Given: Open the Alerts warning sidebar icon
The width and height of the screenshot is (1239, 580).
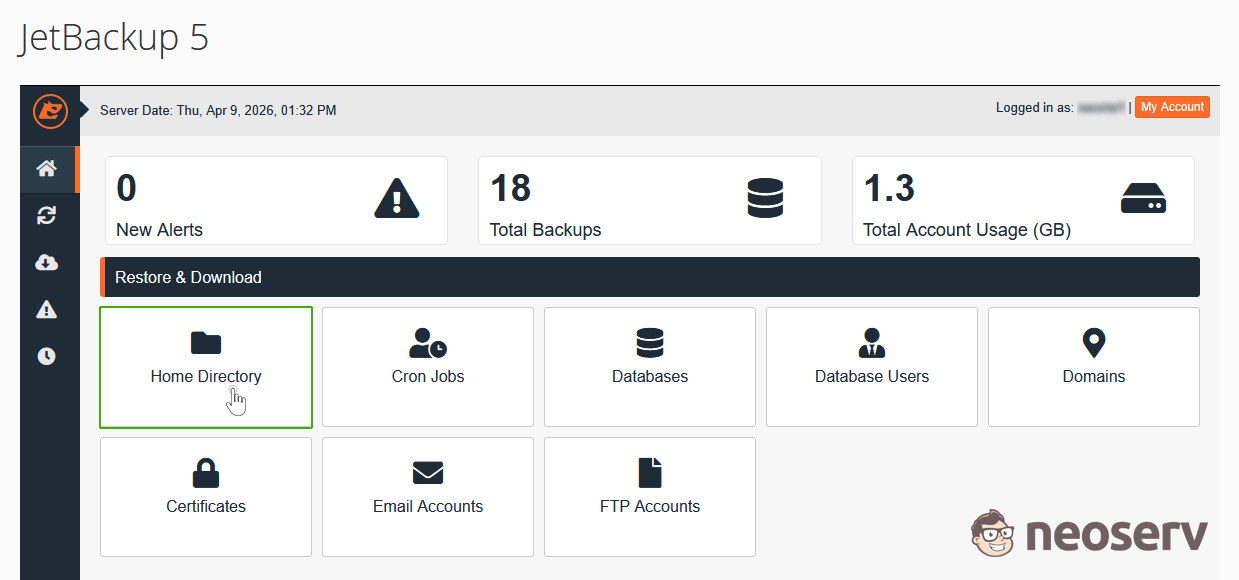Looking at the screenshot, I should coord(46,310).
